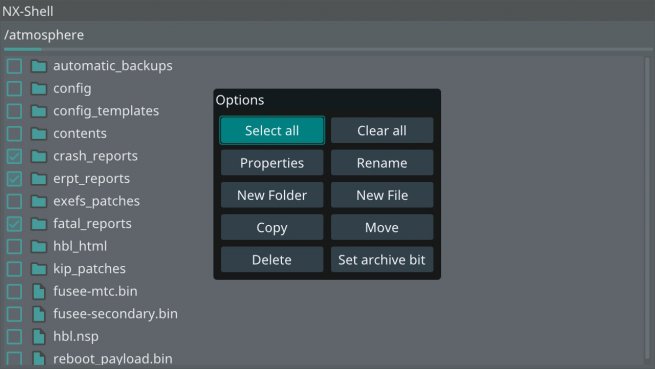Select the kip_patches folder name
The image size is (655, 369).
click(x=89, y=269)
